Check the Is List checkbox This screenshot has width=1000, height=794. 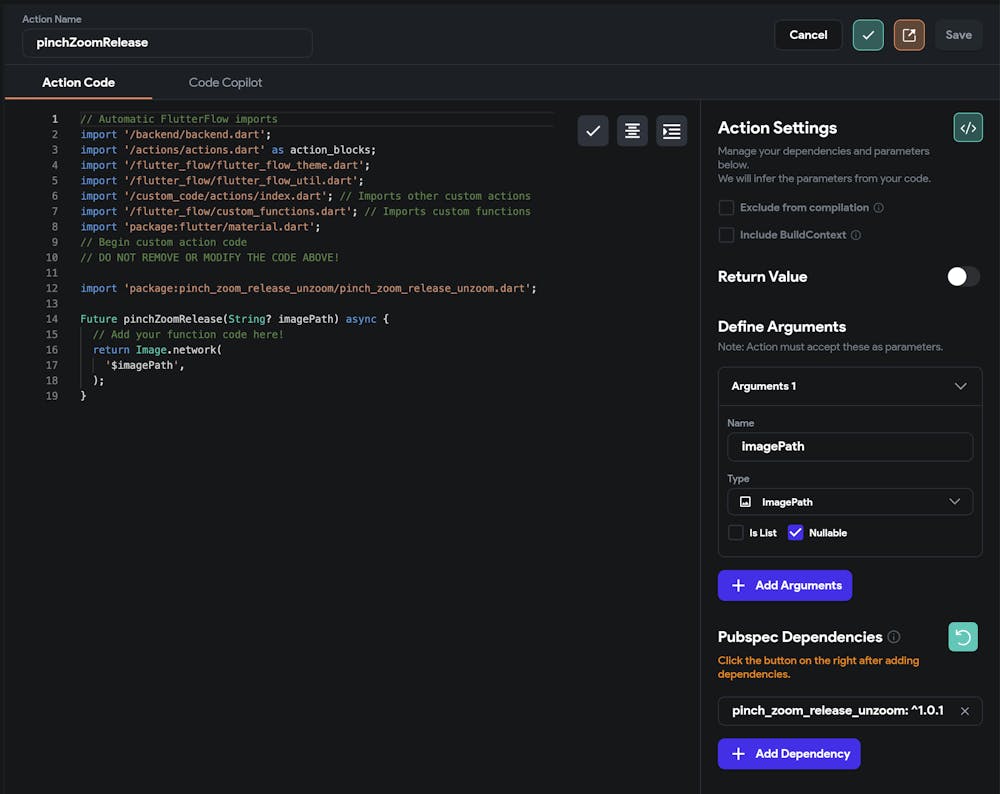point(736,533)
